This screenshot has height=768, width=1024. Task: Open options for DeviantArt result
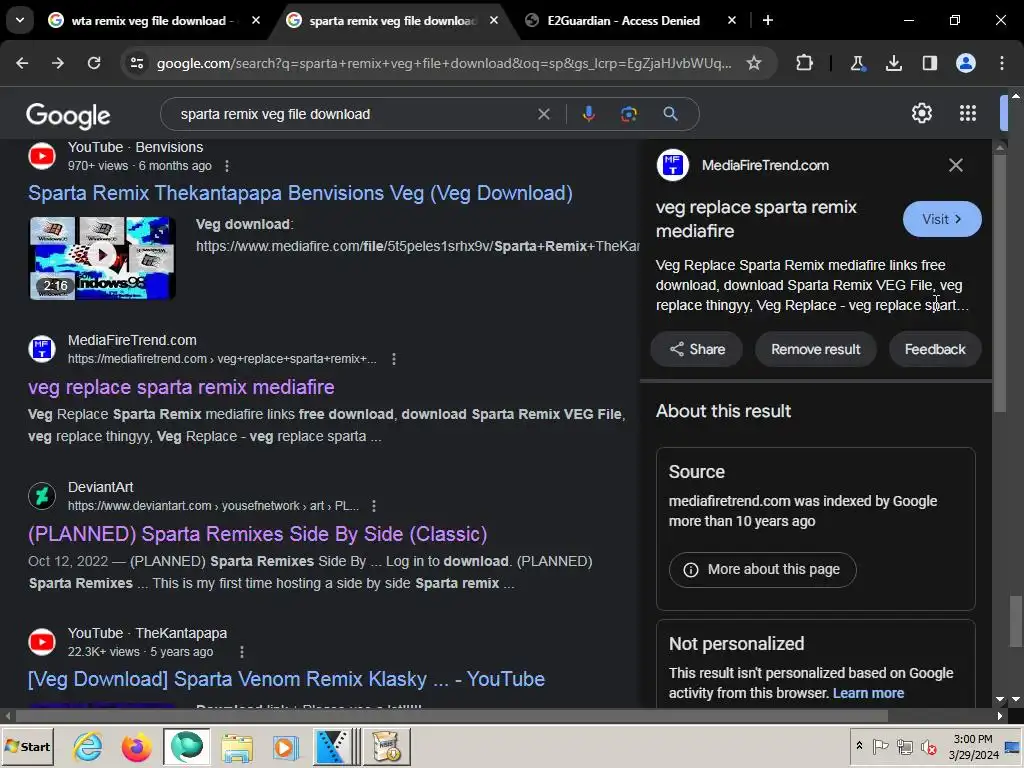point(374,505)
